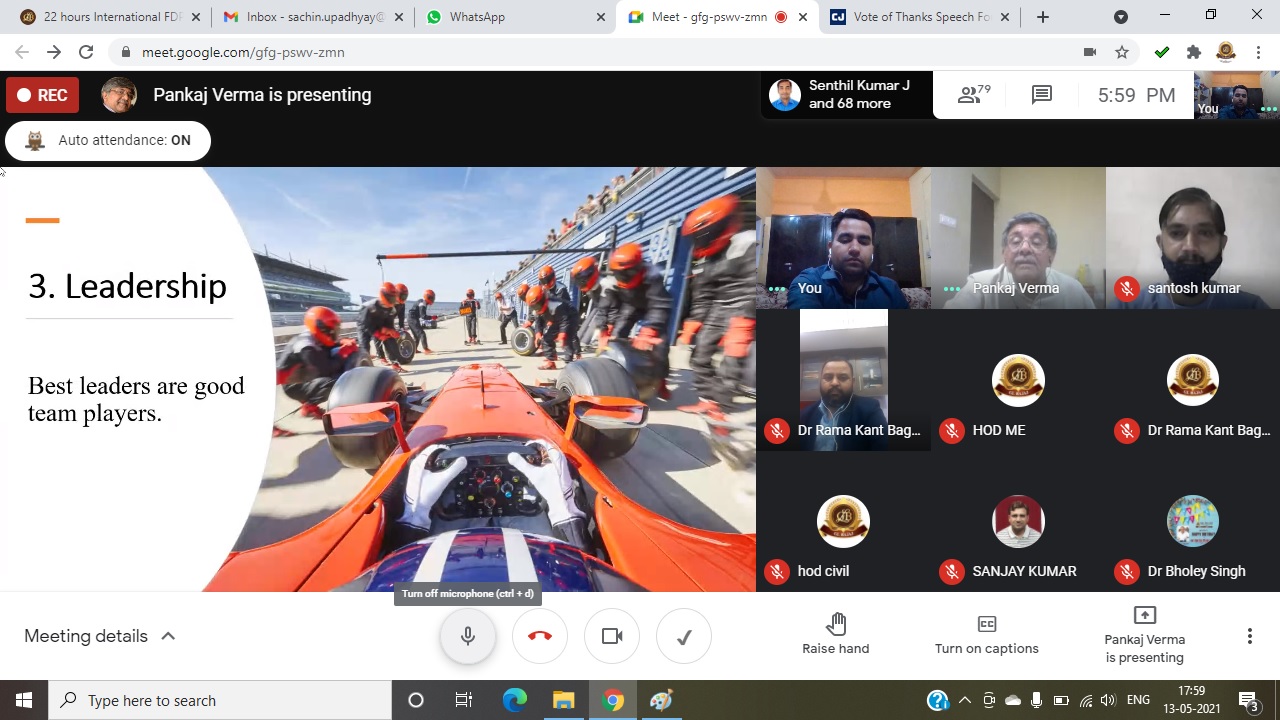The height and width of the screenshot is (720, 1280).
Task: Click the Pankaj Verma video tile
Action: (x=1018, y=238)
